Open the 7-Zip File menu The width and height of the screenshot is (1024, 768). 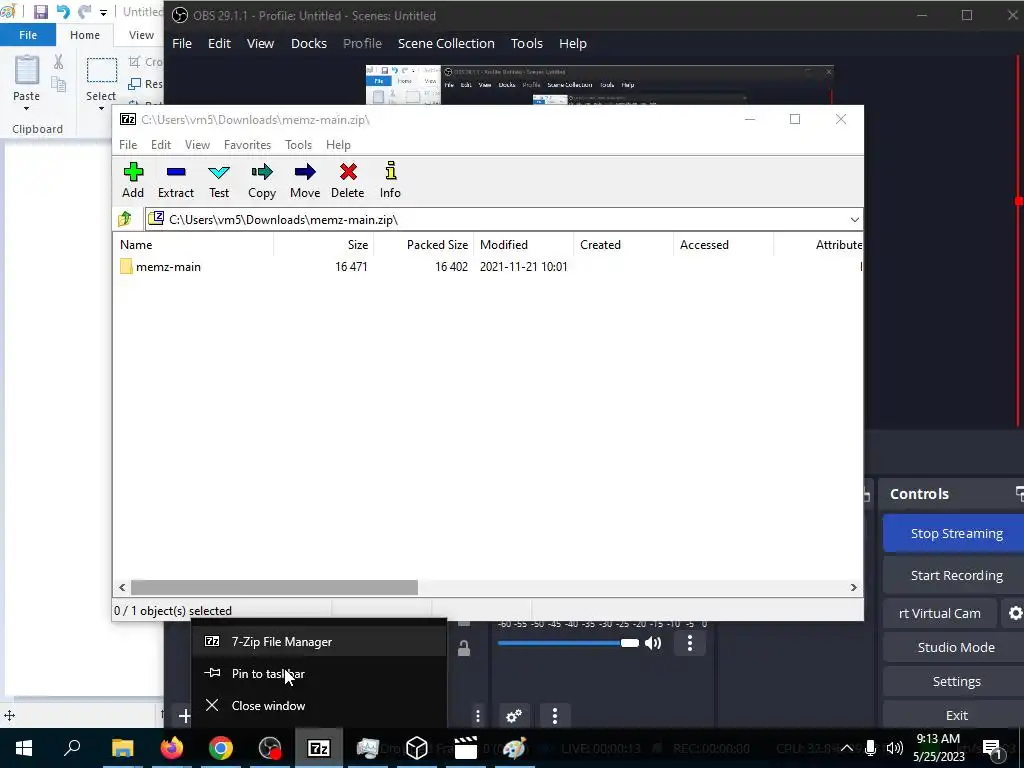tap(128, 144)
